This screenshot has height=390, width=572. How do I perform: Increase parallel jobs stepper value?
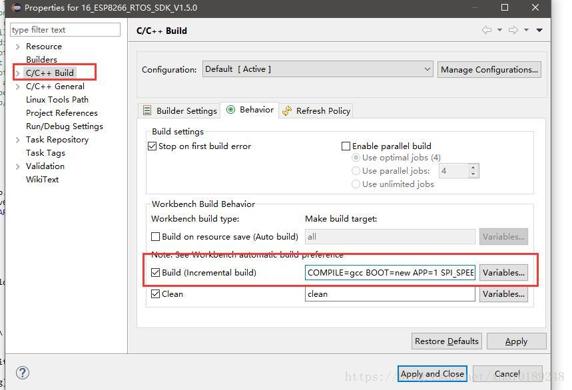point(473,167)
